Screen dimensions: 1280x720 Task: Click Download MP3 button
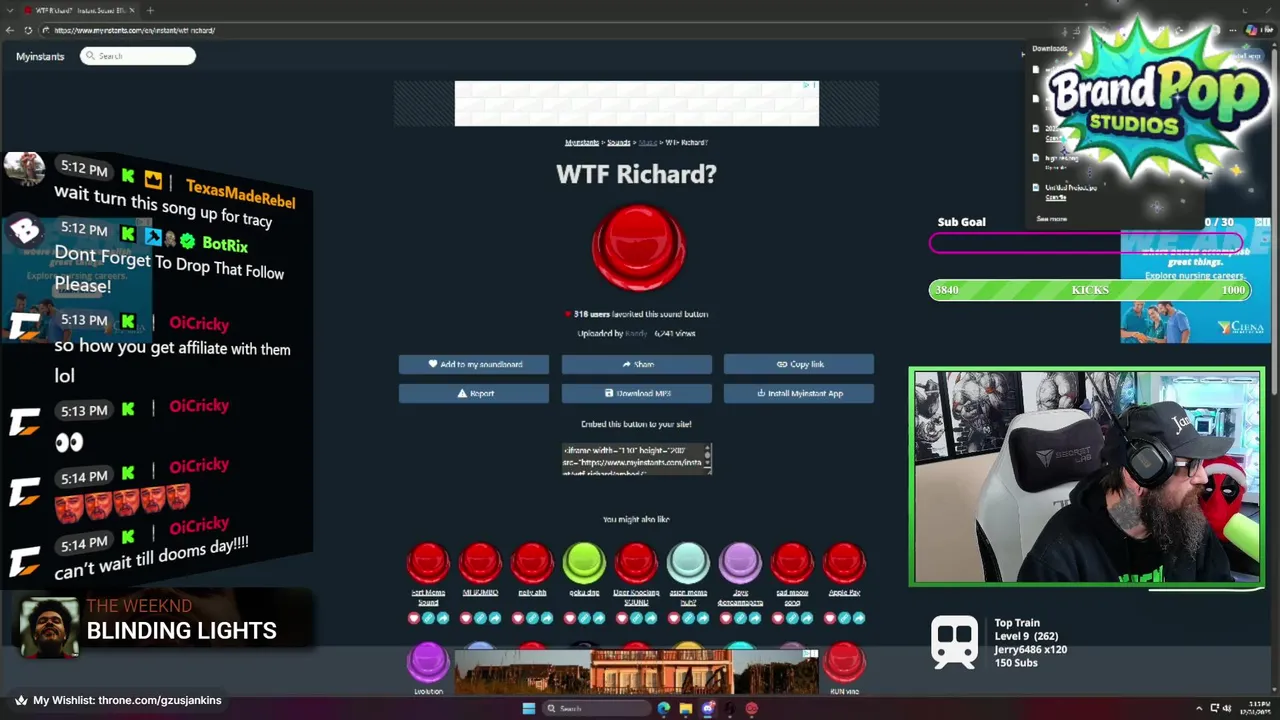point(636,393)
